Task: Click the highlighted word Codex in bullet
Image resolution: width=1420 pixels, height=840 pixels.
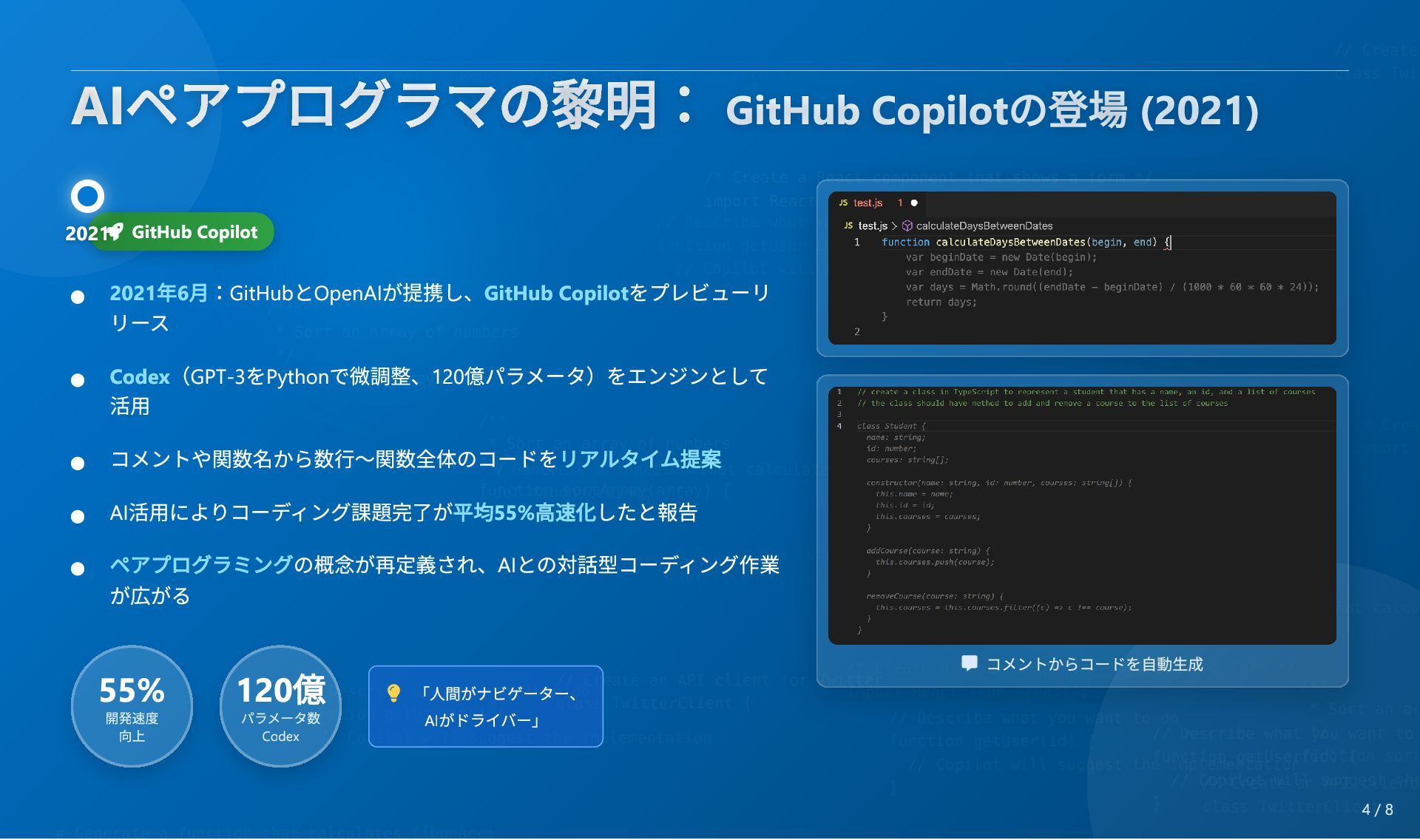Action: (x=140, y=376)
